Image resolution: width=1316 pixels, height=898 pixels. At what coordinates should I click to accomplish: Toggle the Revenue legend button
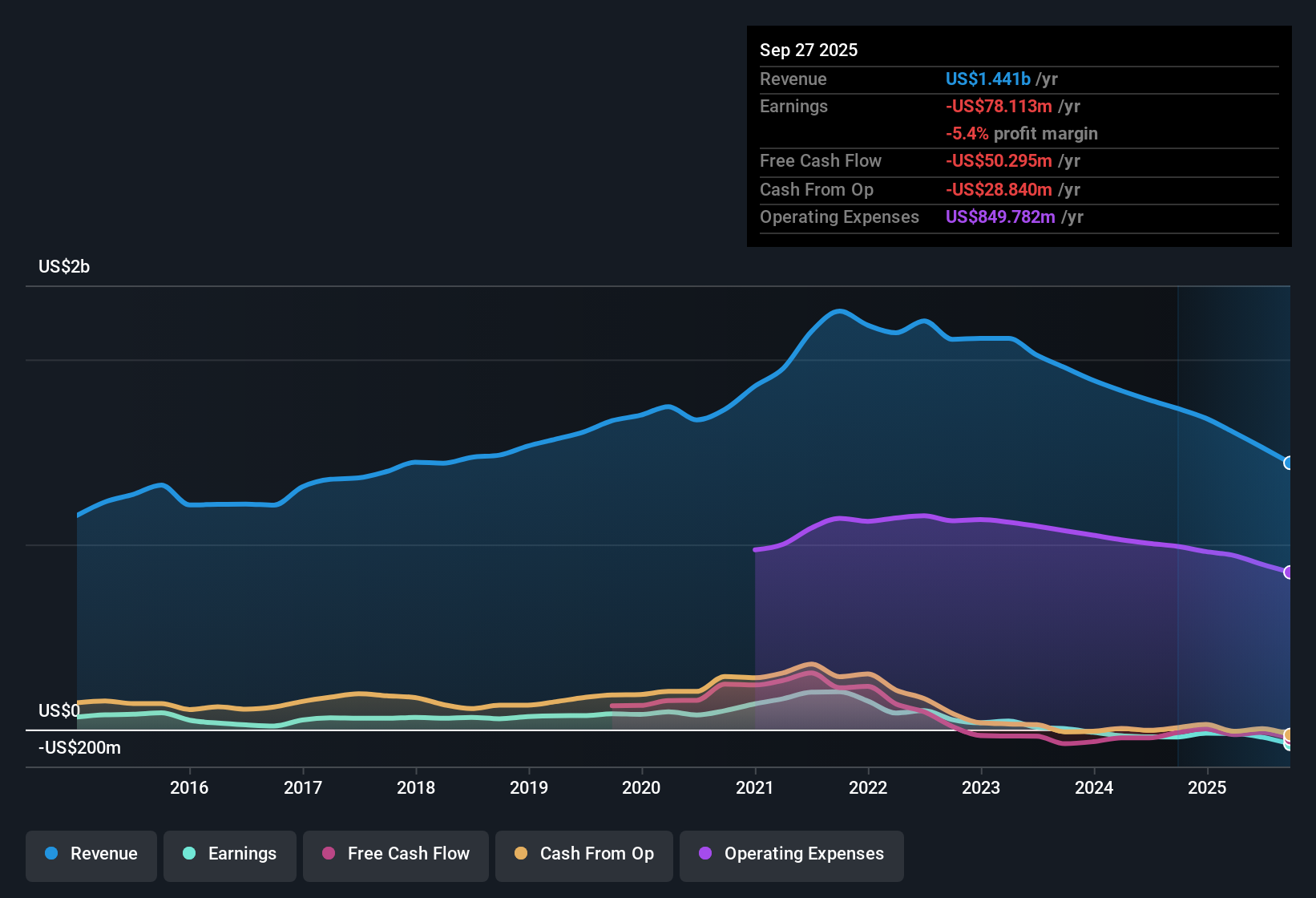tap(91, 854)
